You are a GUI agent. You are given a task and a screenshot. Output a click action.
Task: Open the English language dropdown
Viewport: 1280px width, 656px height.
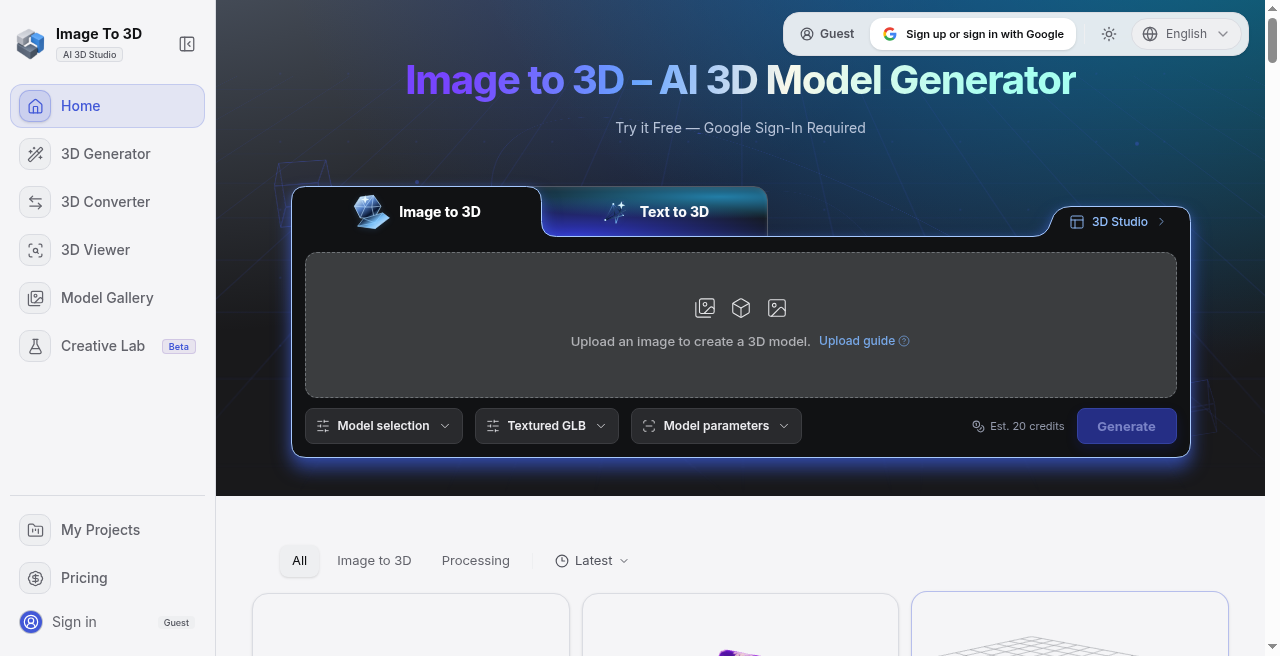click(x=1186, y=34)
